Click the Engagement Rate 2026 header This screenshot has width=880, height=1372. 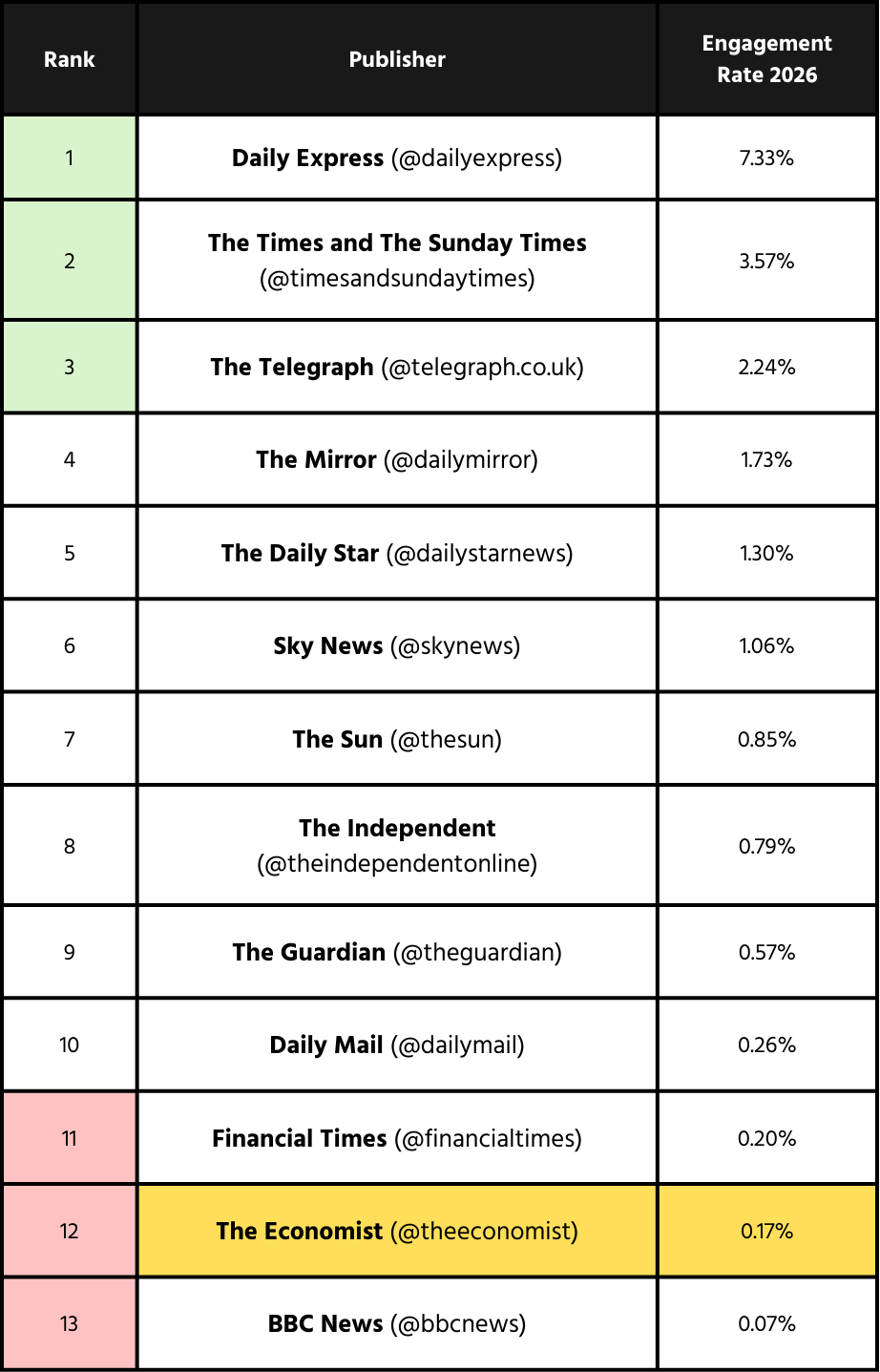click(766, 59)
